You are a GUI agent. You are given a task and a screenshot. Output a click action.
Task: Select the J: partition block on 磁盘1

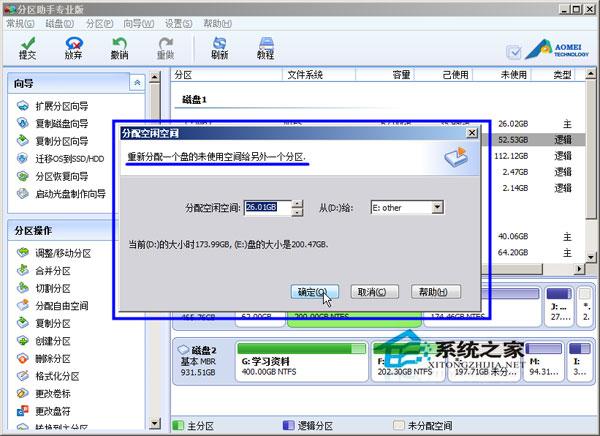559,306
